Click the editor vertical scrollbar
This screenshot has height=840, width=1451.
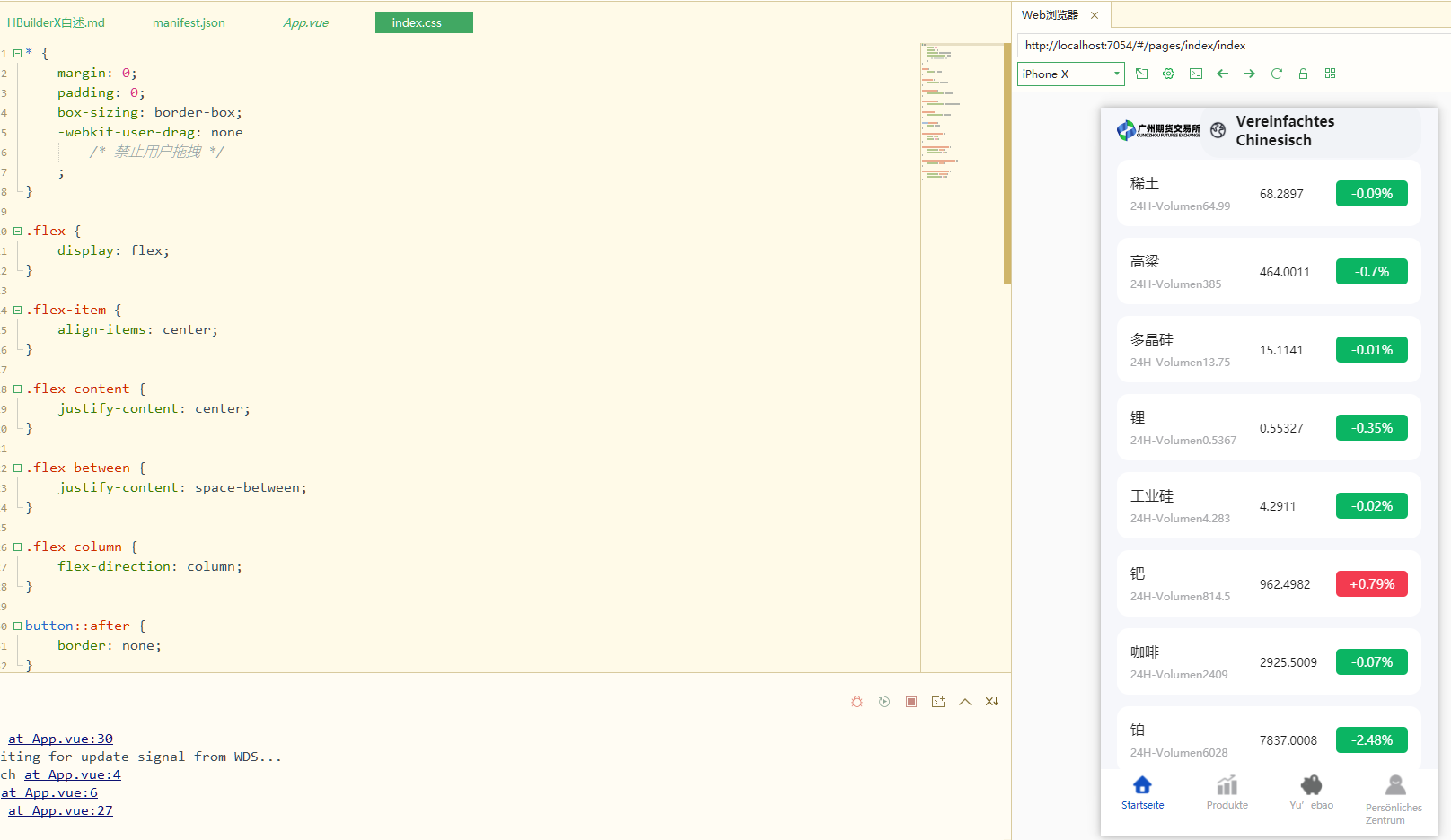pos(1007,162)
